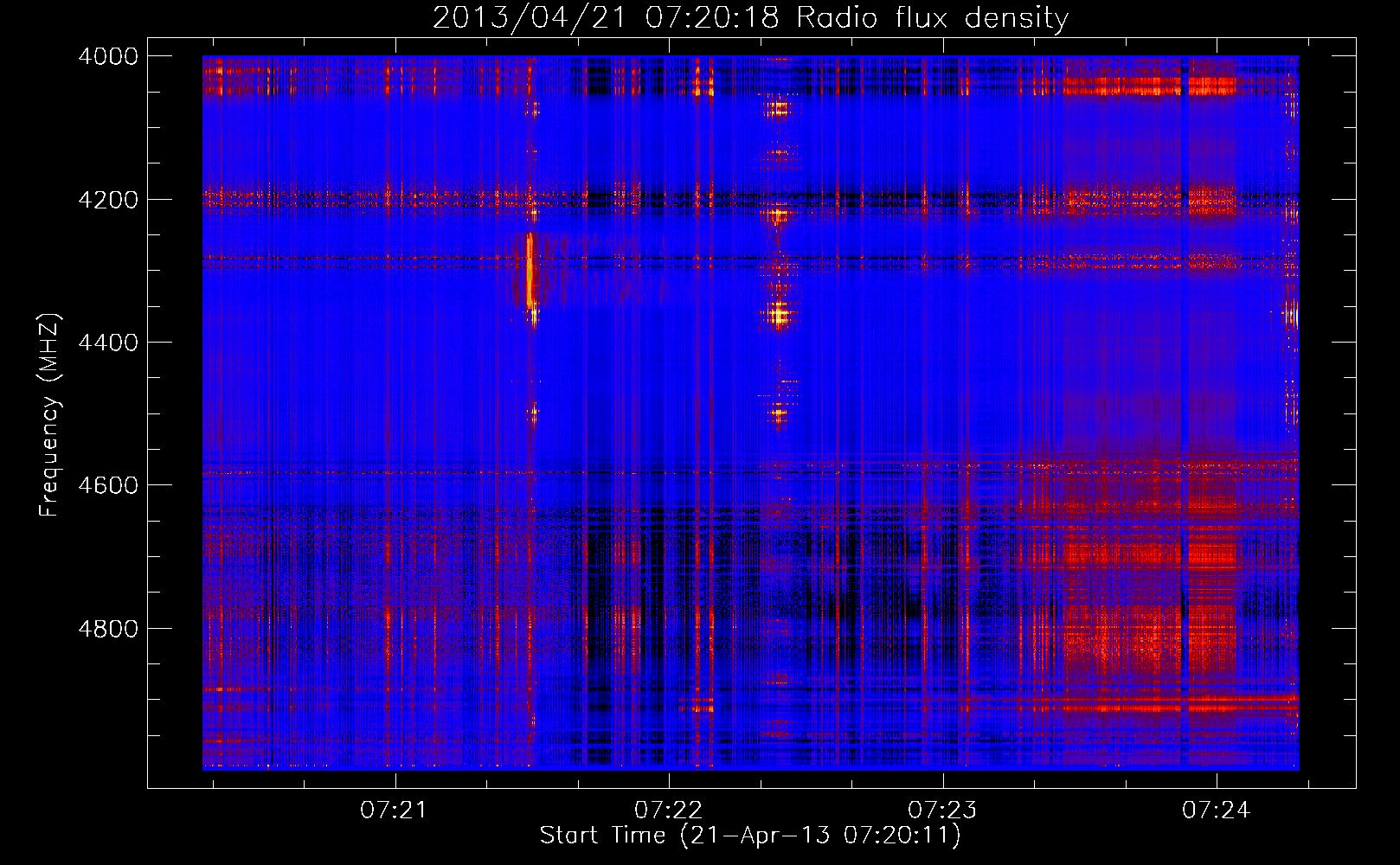1400x865 pixels.
Task: Click the 'Start Time (21-Apr-13 07:20:11)' axis label
Action: coord(750,836)
